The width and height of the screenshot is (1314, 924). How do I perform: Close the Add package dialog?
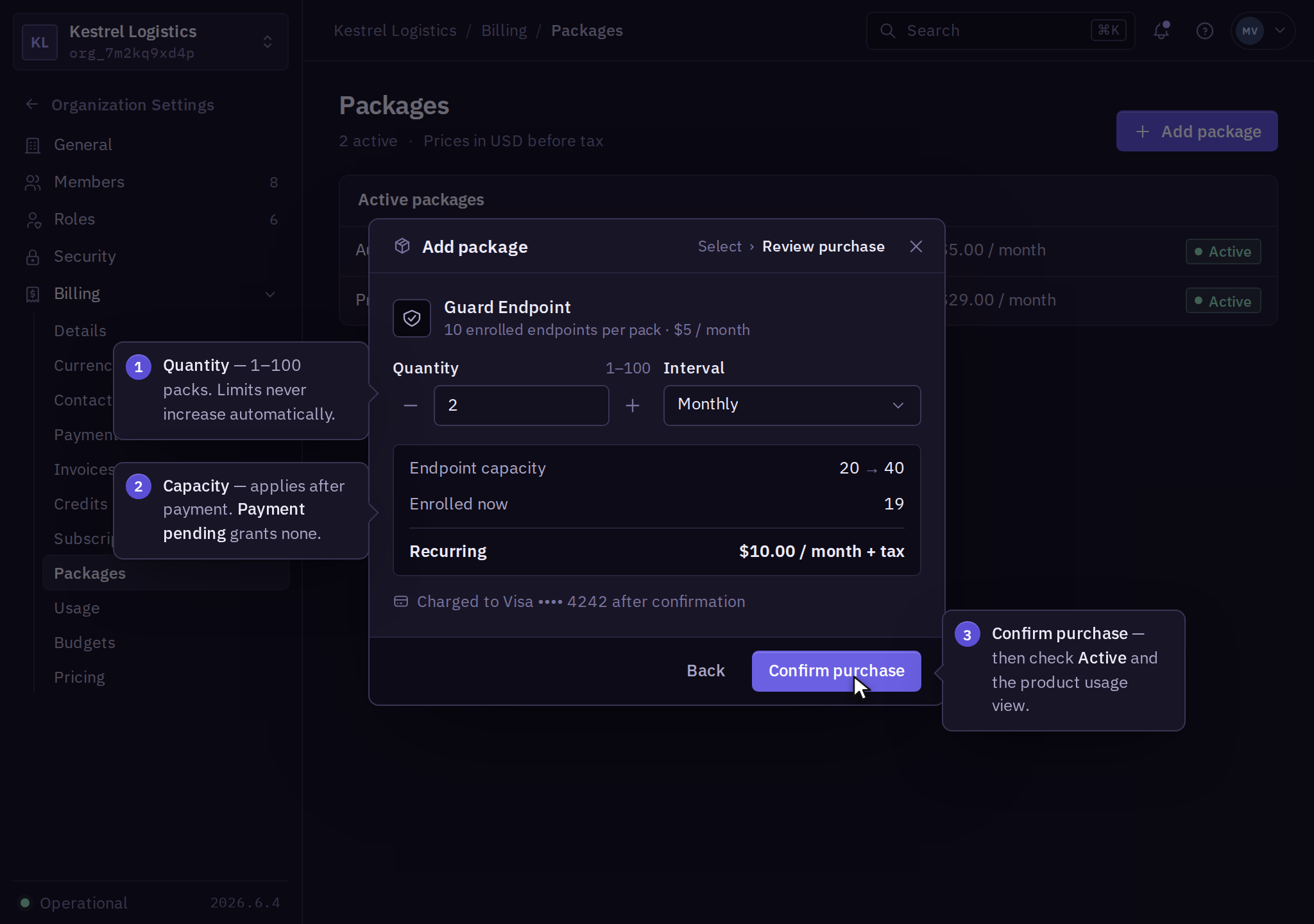(x=916, y=246)
